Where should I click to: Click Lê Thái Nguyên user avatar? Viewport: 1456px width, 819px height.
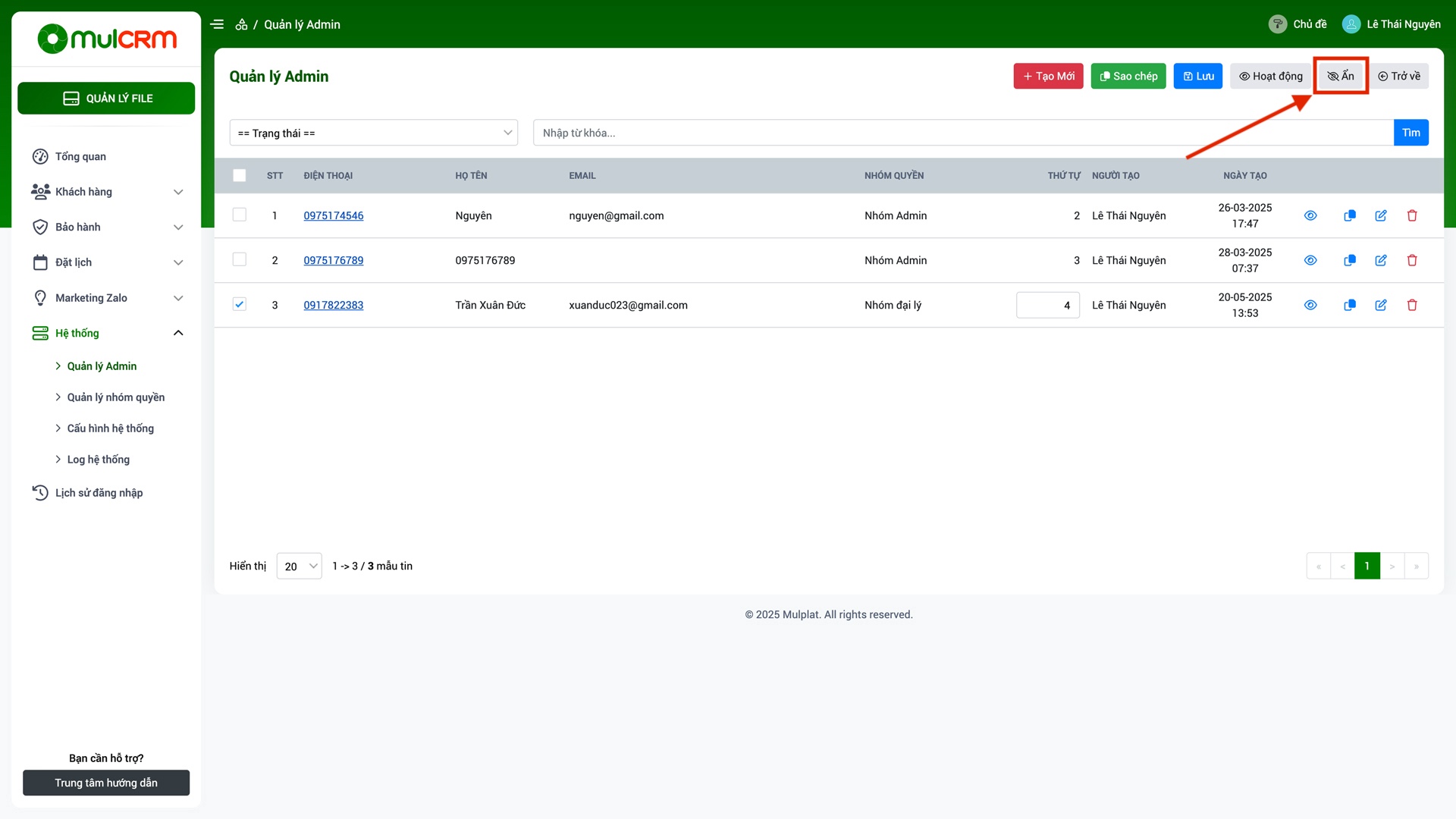(1351, 24)
